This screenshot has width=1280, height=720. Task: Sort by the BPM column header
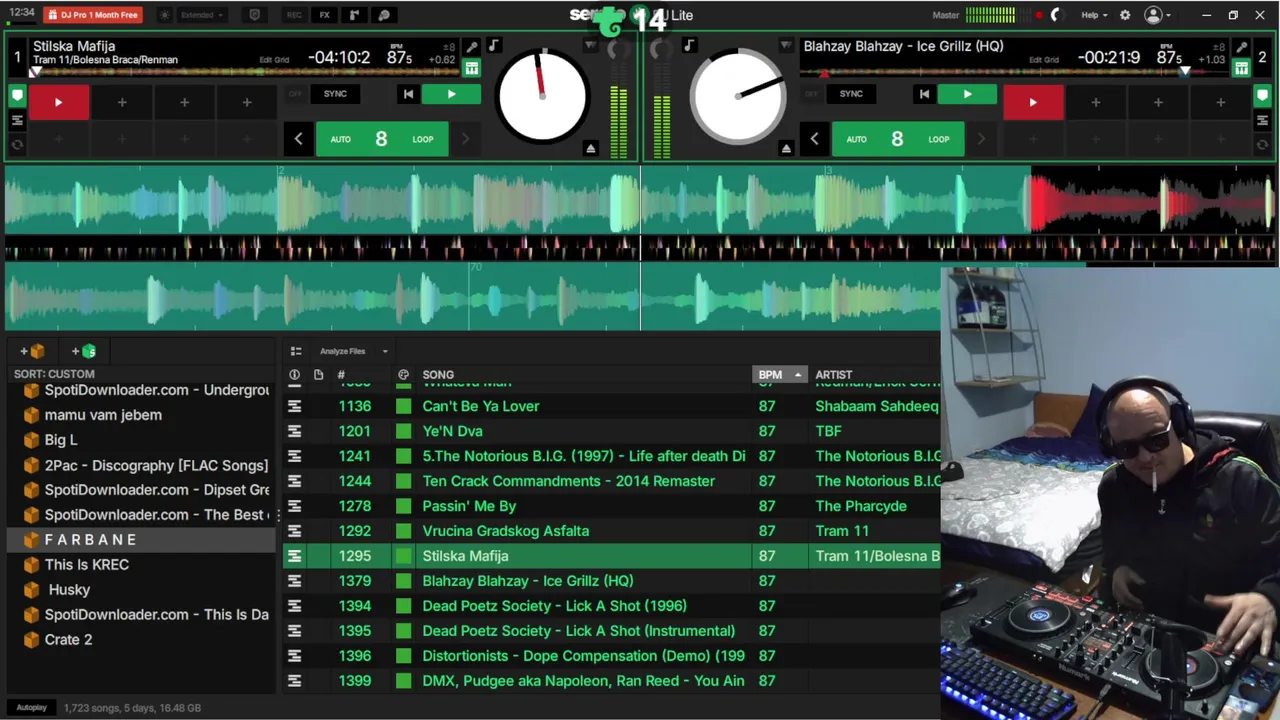(x=778, y=375)
